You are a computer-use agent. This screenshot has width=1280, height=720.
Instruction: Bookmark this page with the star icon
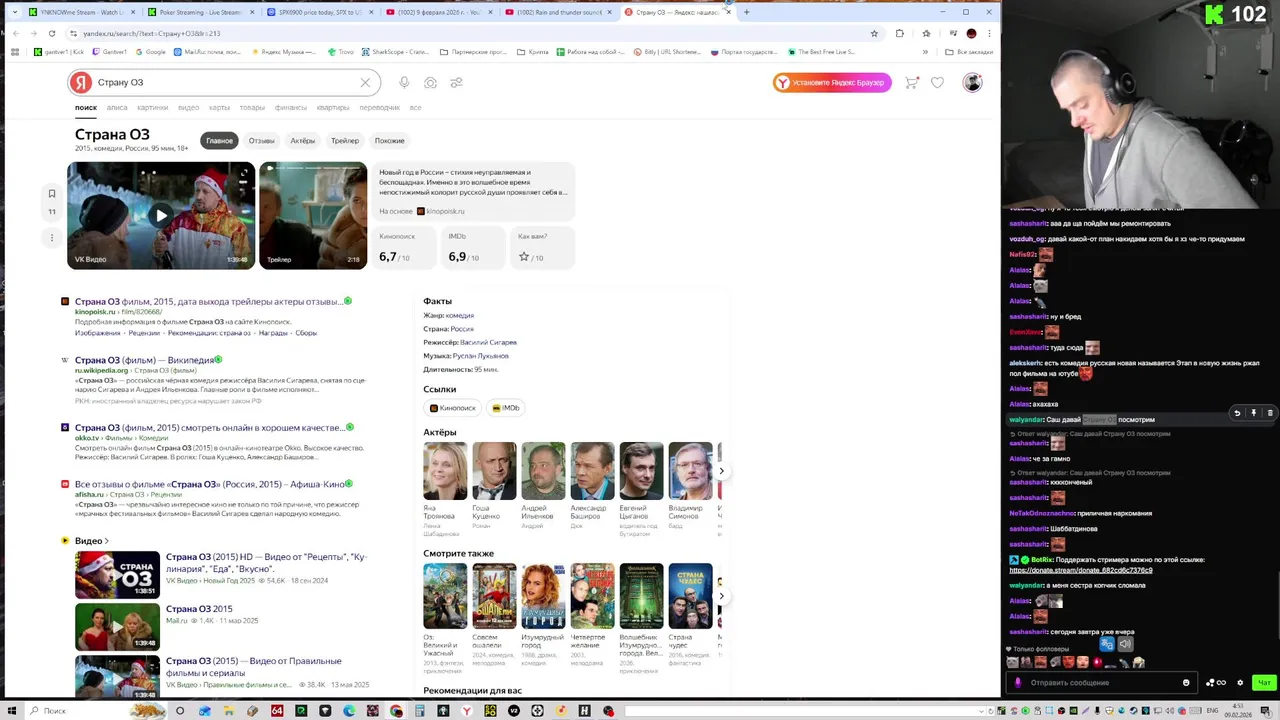tap(874, 33)
